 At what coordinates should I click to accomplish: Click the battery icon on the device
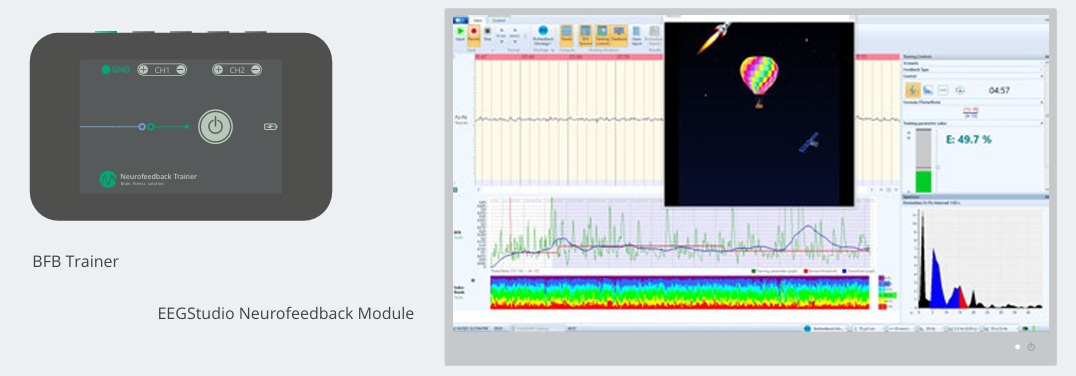click(270, 126)
